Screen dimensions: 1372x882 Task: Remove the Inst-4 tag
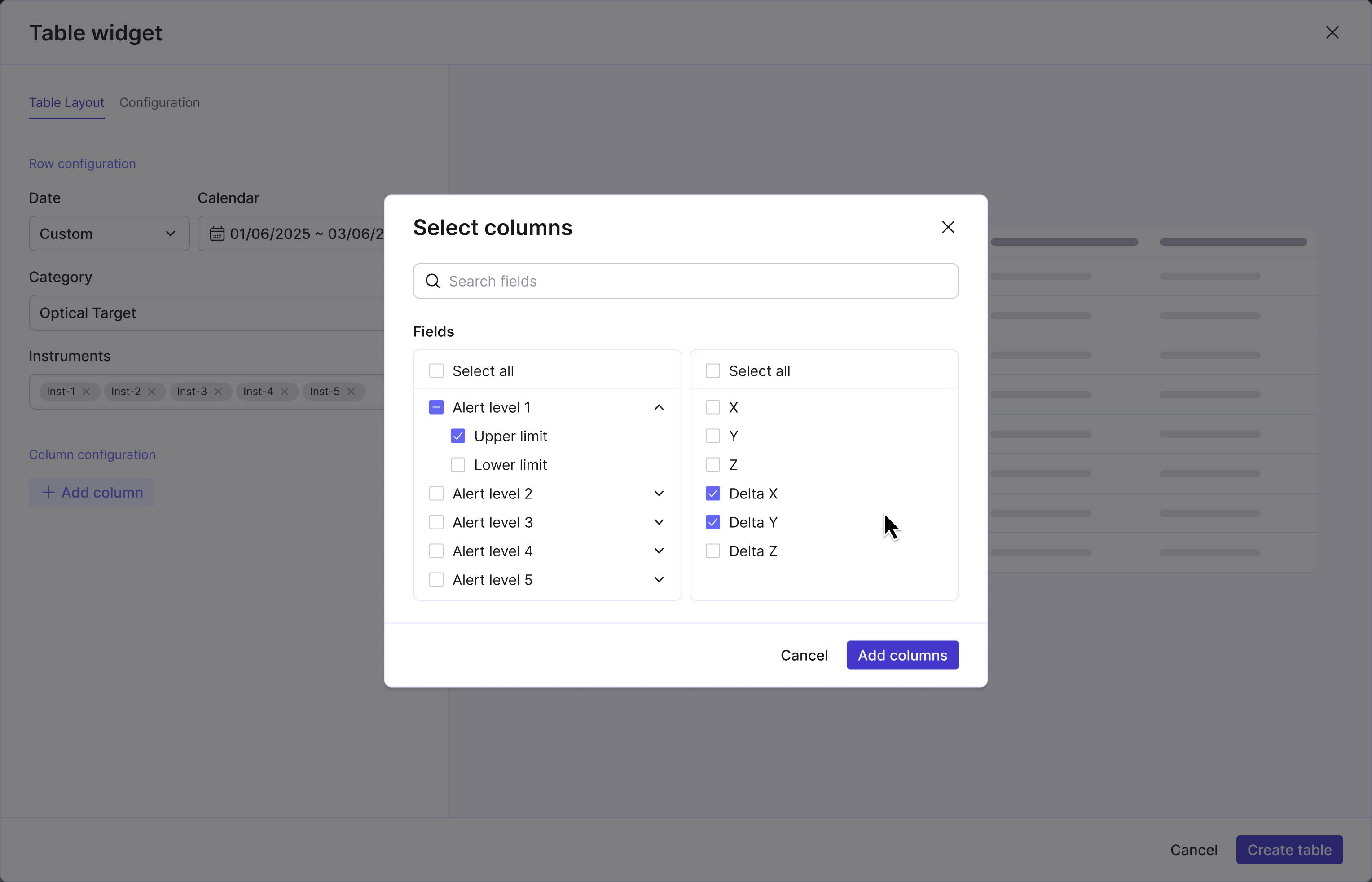(285, 392)
